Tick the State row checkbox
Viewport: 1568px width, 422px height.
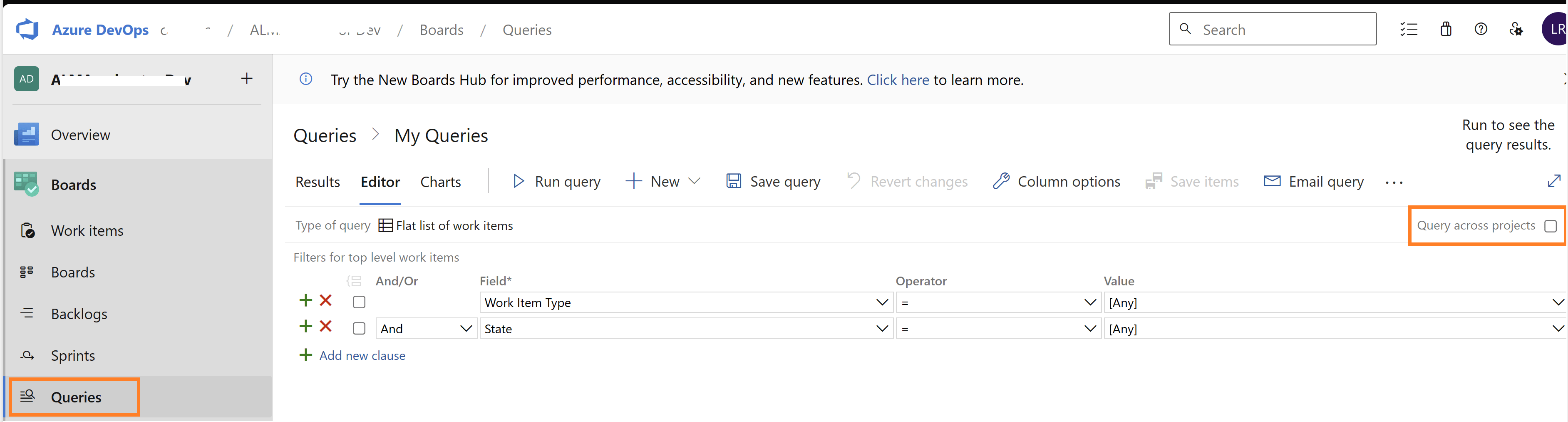359,329
